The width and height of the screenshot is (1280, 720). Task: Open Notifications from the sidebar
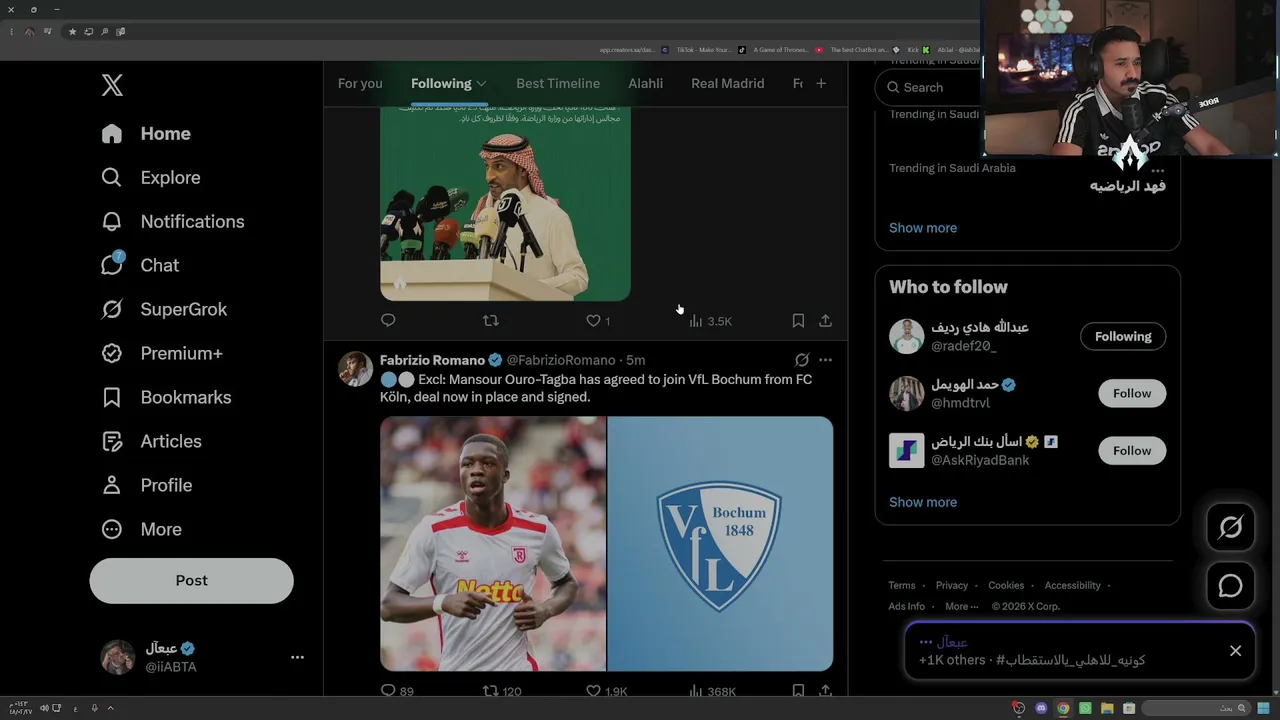point(173,221)
